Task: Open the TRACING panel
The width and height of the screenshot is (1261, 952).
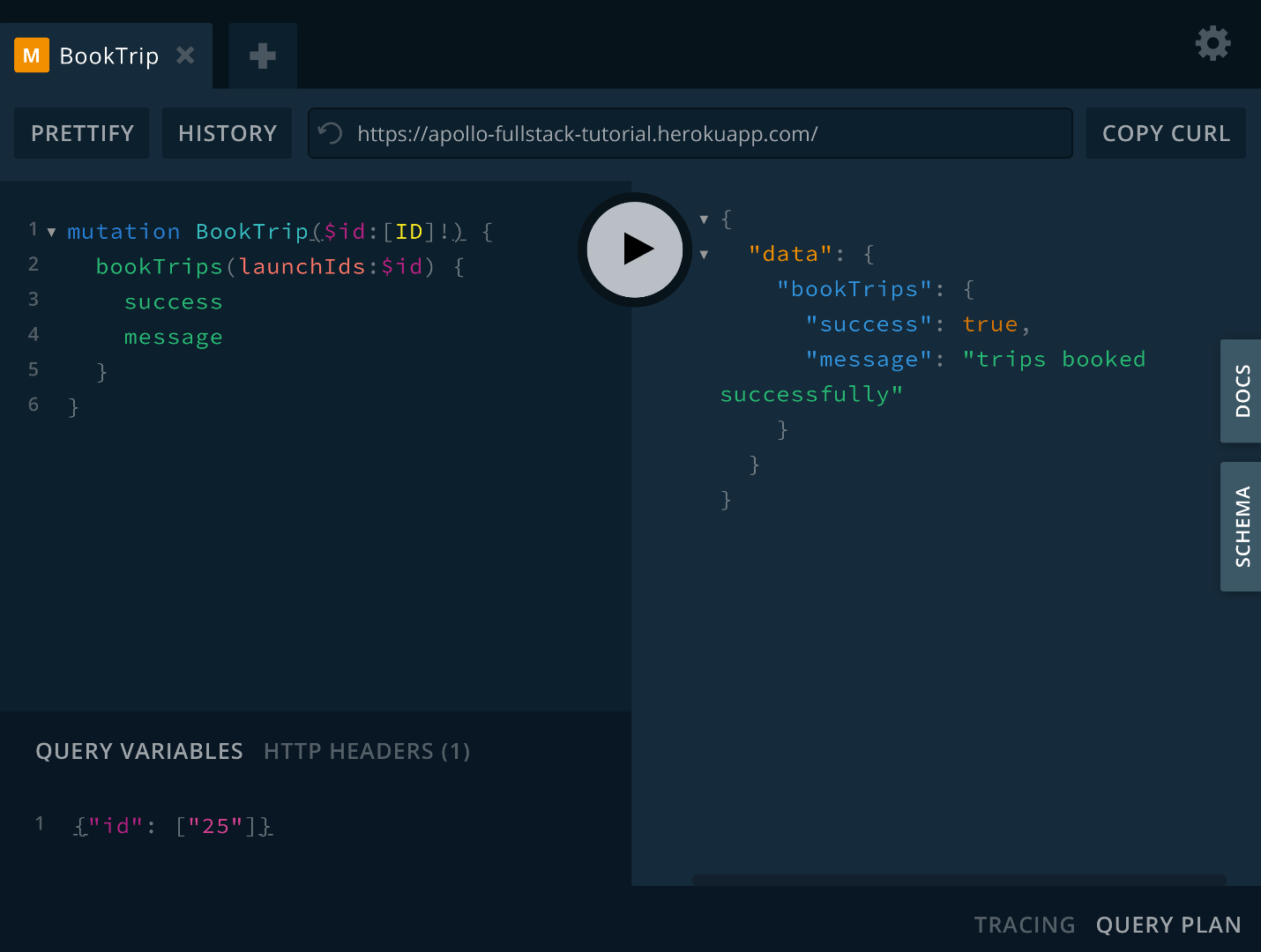Action: click(x=1025, y=925)
